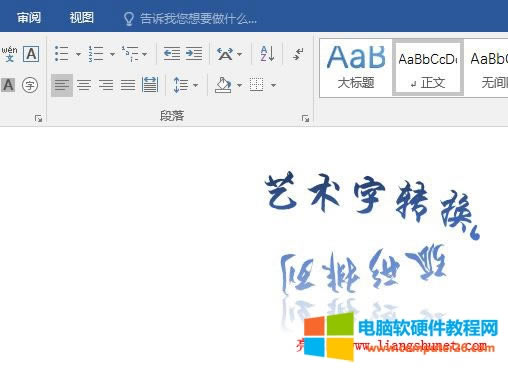Apply a numbered list

(x=96, y=54)
